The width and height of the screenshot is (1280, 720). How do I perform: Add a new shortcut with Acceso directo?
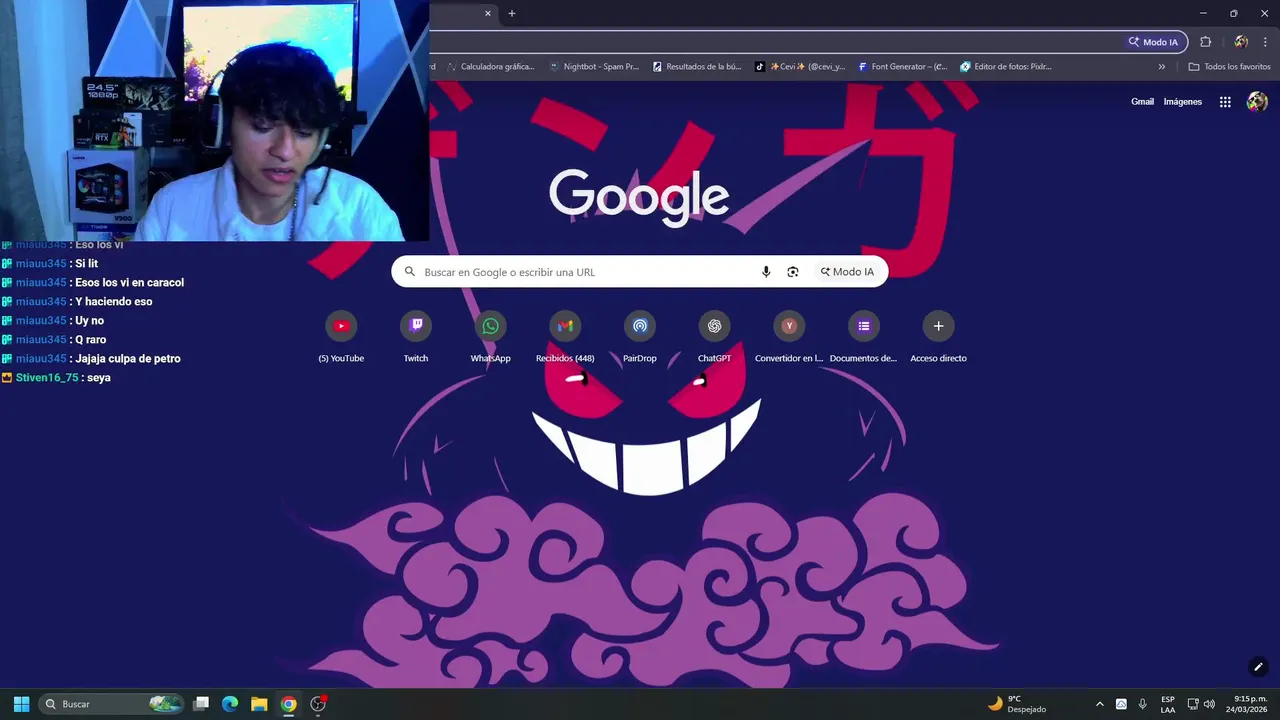[x=938, y=326]
